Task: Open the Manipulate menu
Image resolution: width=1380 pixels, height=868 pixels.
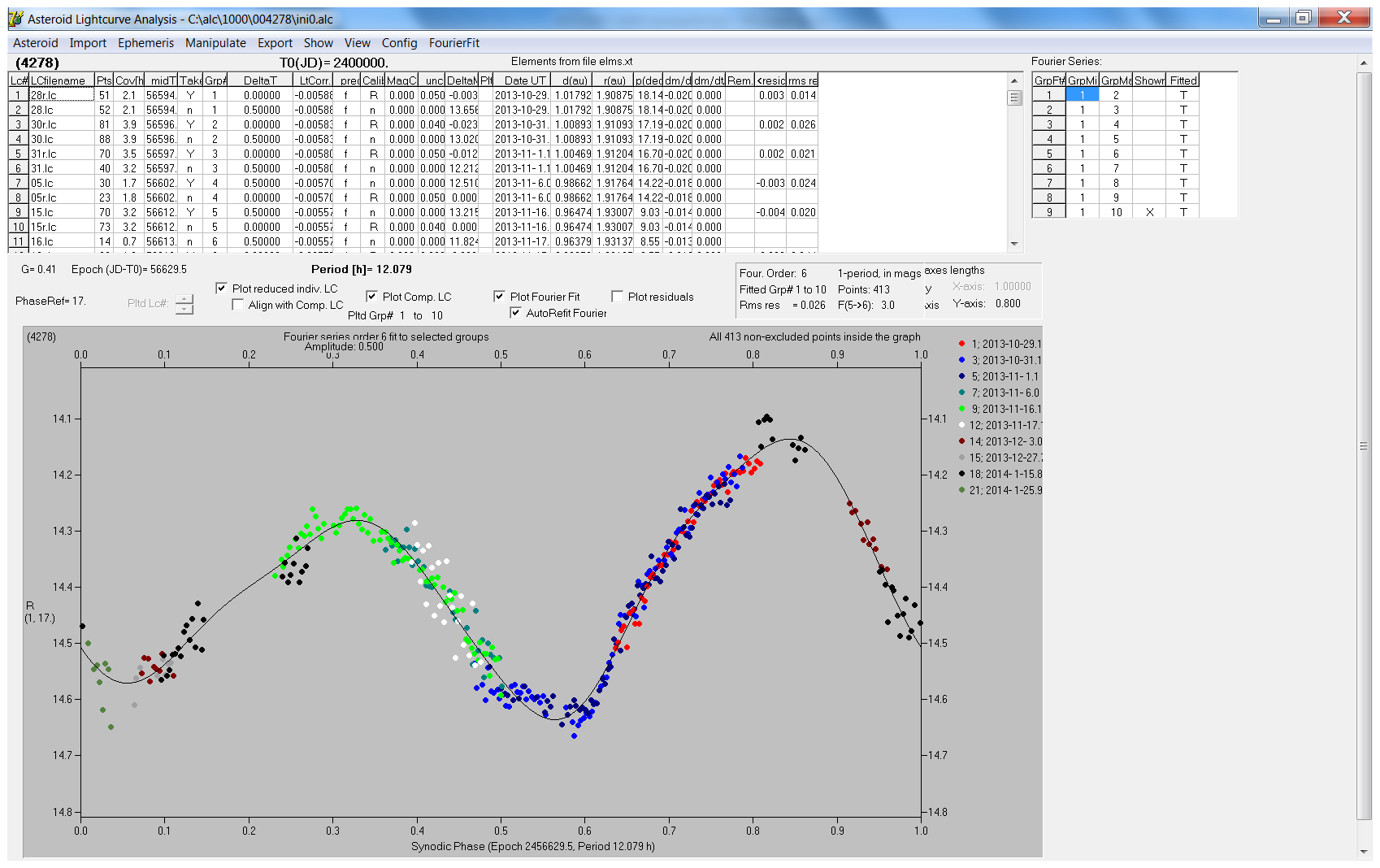Action: pyautogui.click(x=215, y=43)
